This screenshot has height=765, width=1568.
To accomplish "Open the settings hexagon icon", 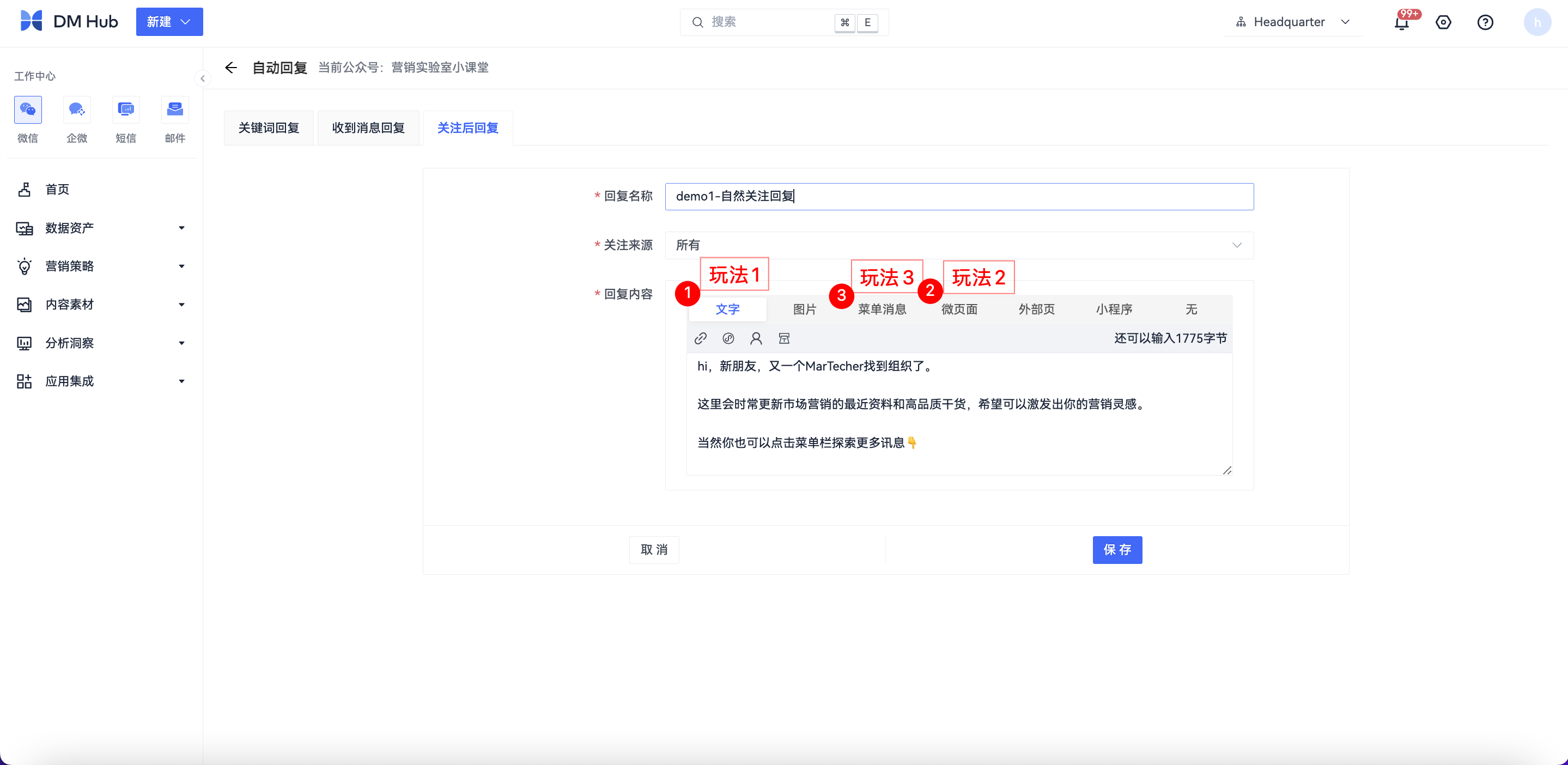I will coord(1443,22).
